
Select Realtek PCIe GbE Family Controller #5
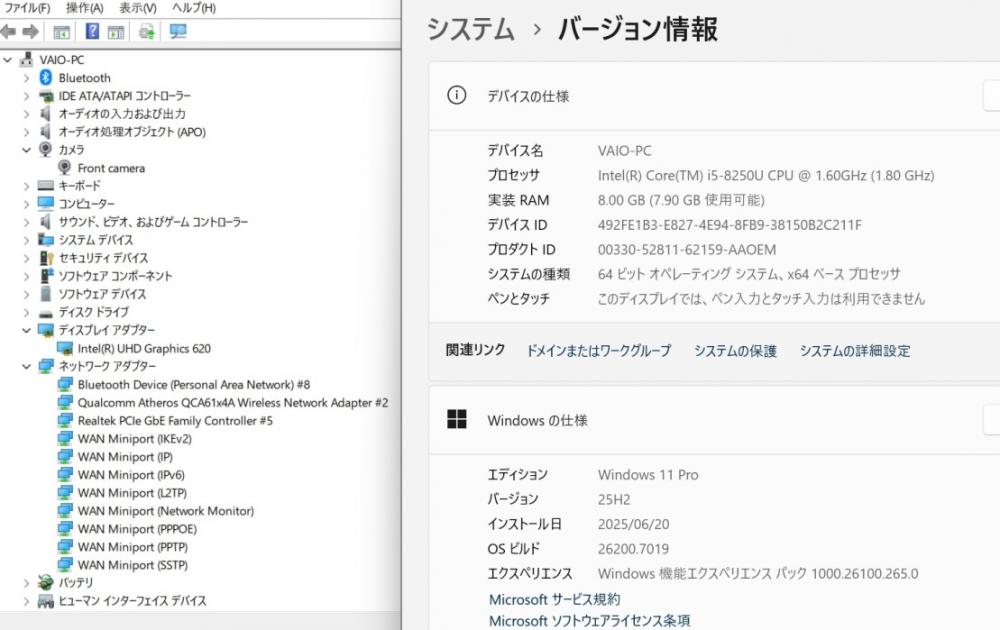pyautogui.click(x=175, y=421)
